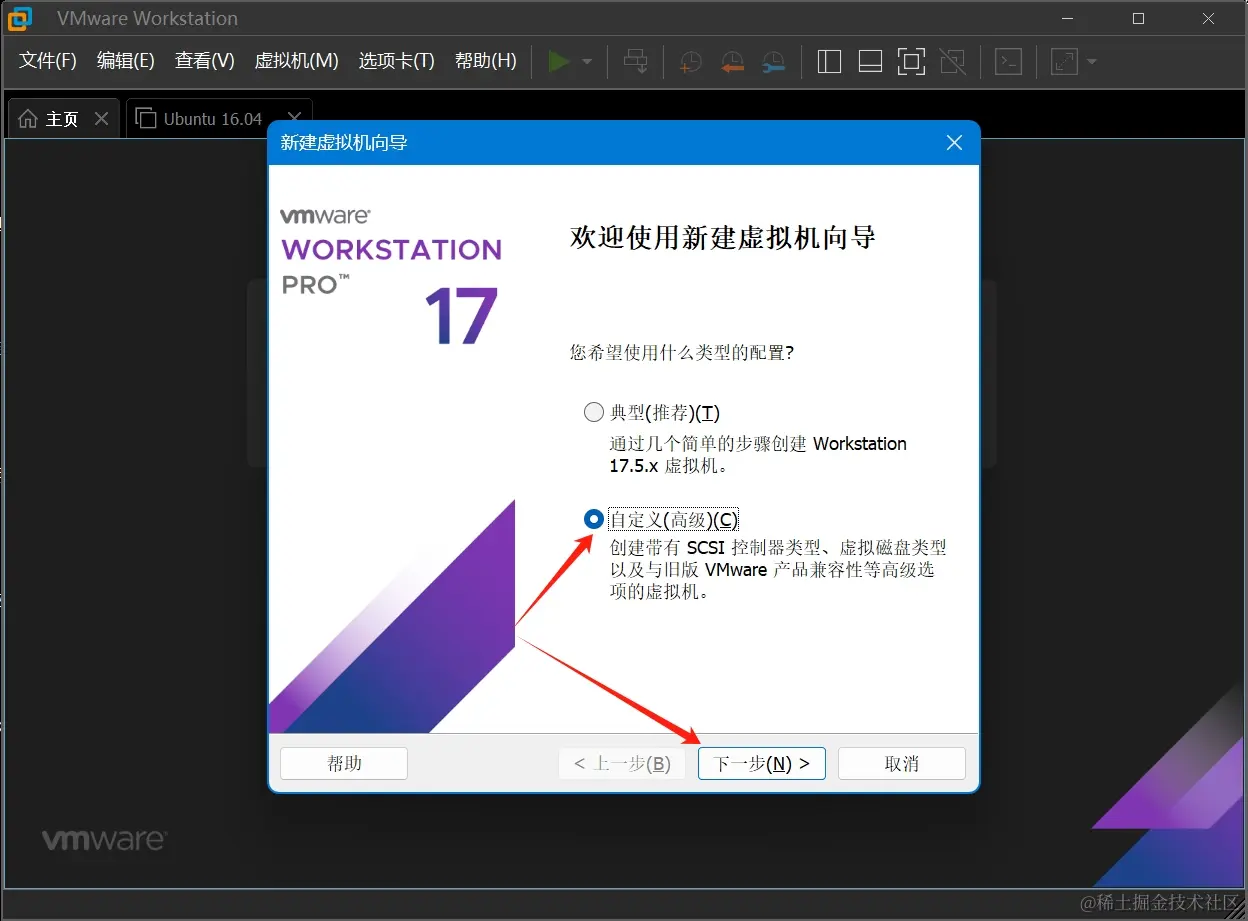Select the 自定义(高级)(C) radio button

point(594,519)
